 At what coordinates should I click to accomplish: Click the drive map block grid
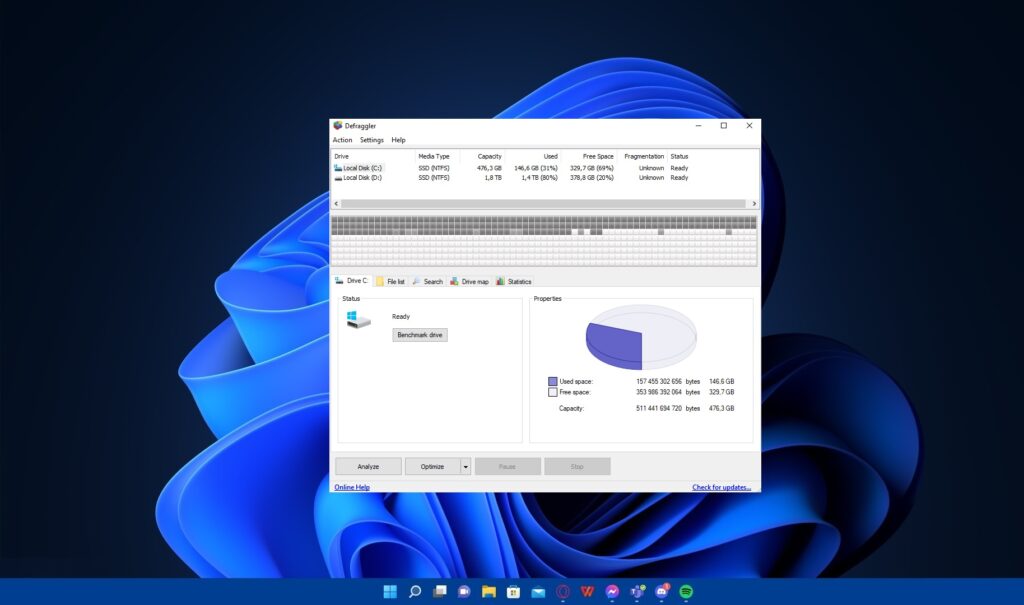[544, 241]
